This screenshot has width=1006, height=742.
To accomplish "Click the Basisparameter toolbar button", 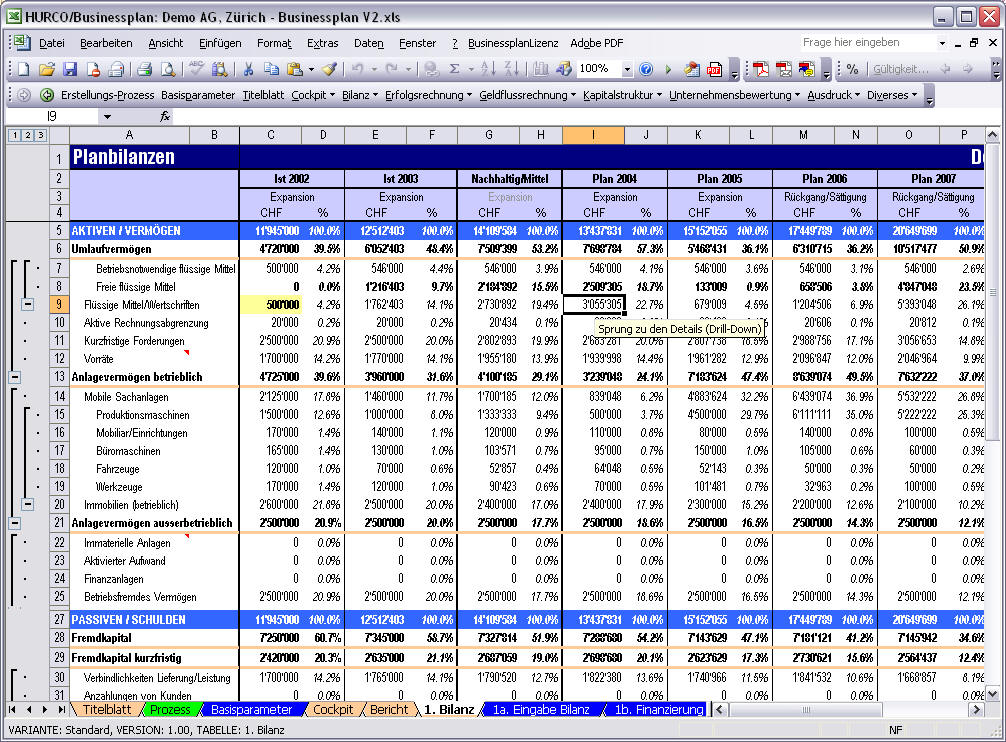I will [x=198, y=96].
